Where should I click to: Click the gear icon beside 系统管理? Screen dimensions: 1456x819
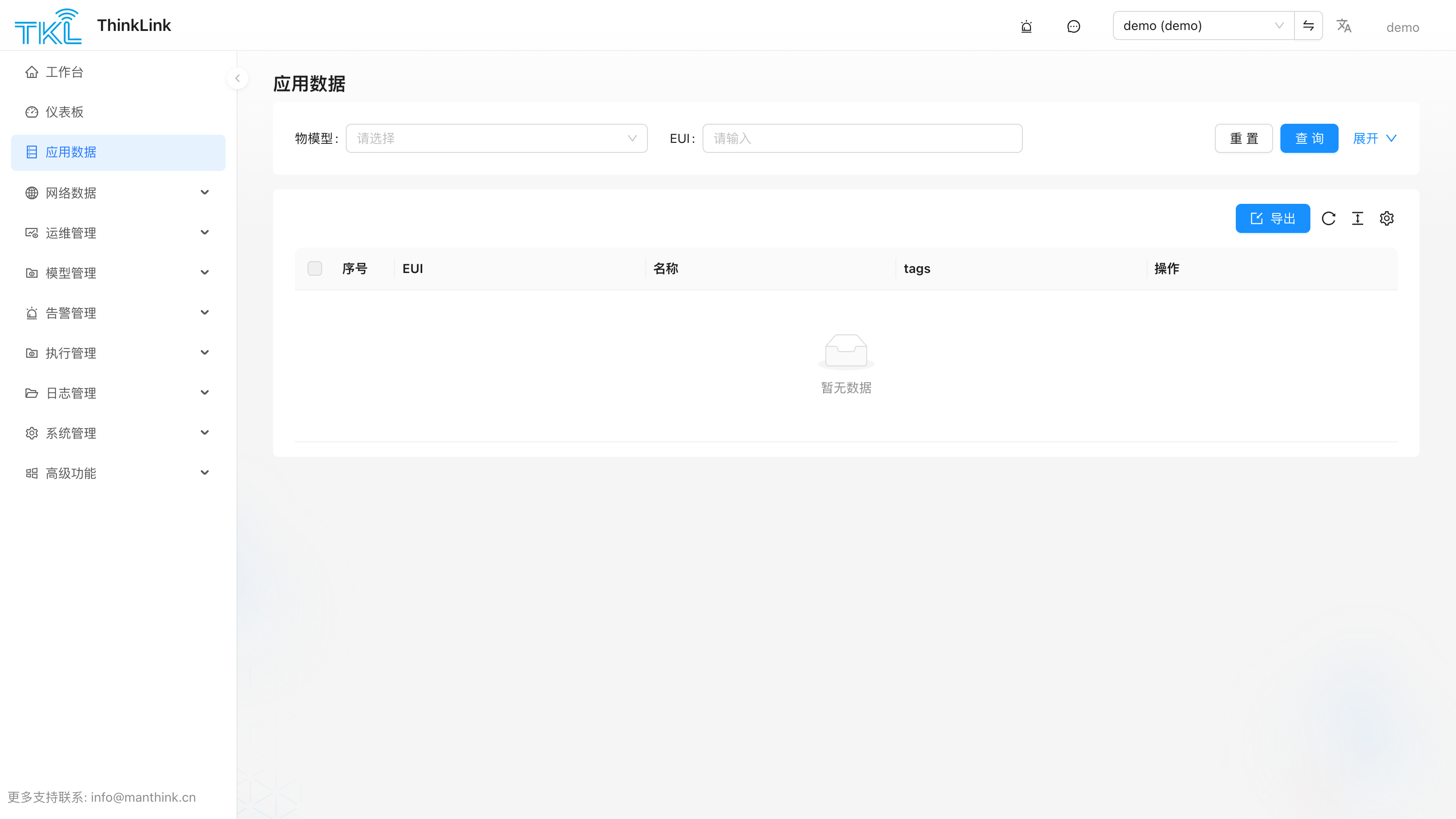pyautogui.click(x=32, y=433)
